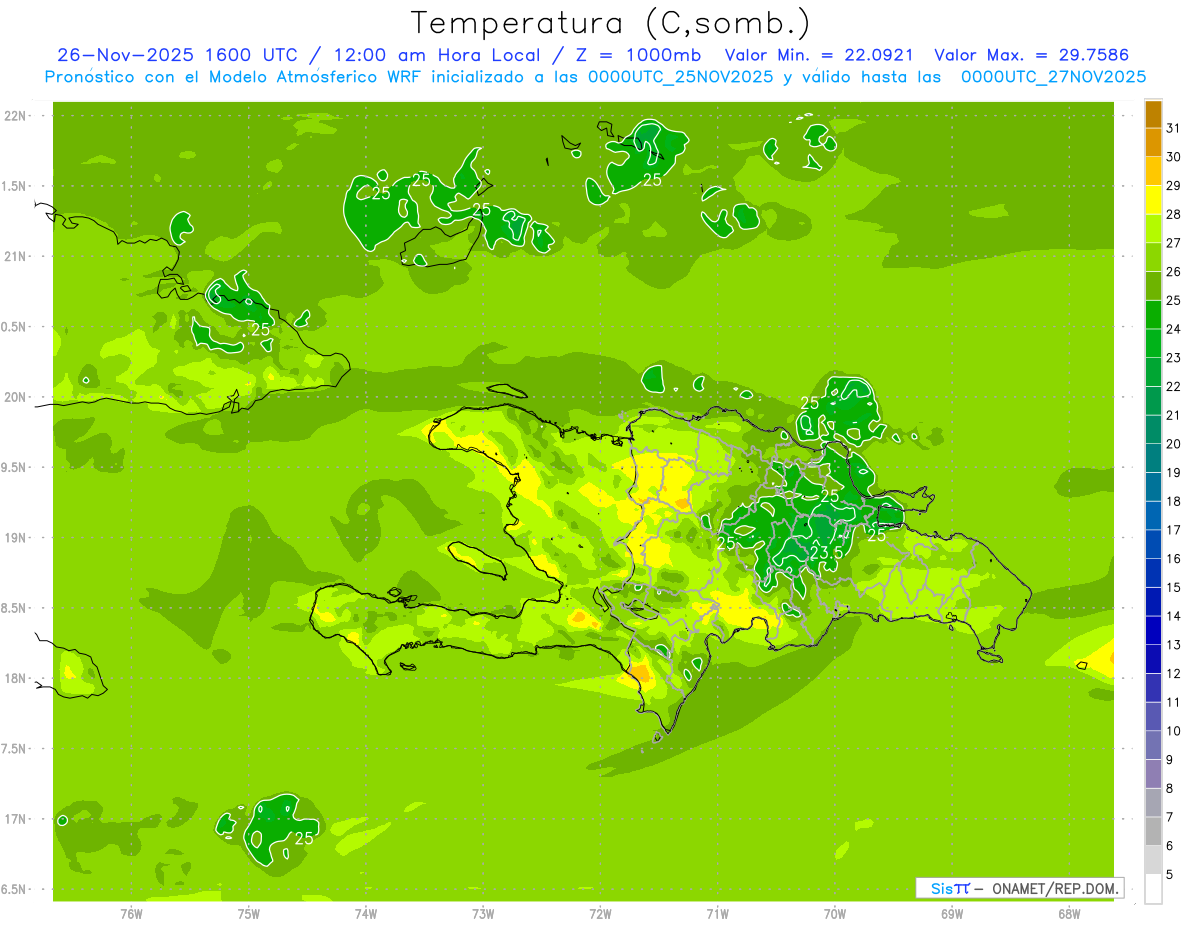
Task: Pick the dark blue swatch between legend values 13 and 14
Action: pyautogui.click(x=1154, y=630)
